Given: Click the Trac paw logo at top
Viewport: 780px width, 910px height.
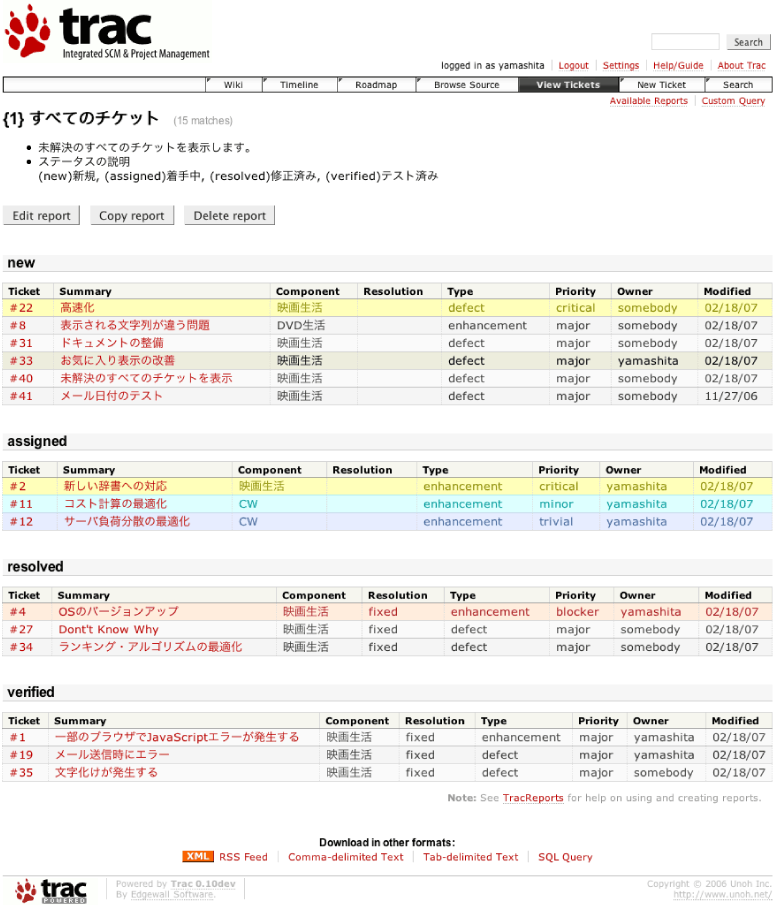Looking at the screenshot, I should tap(107, 32).
